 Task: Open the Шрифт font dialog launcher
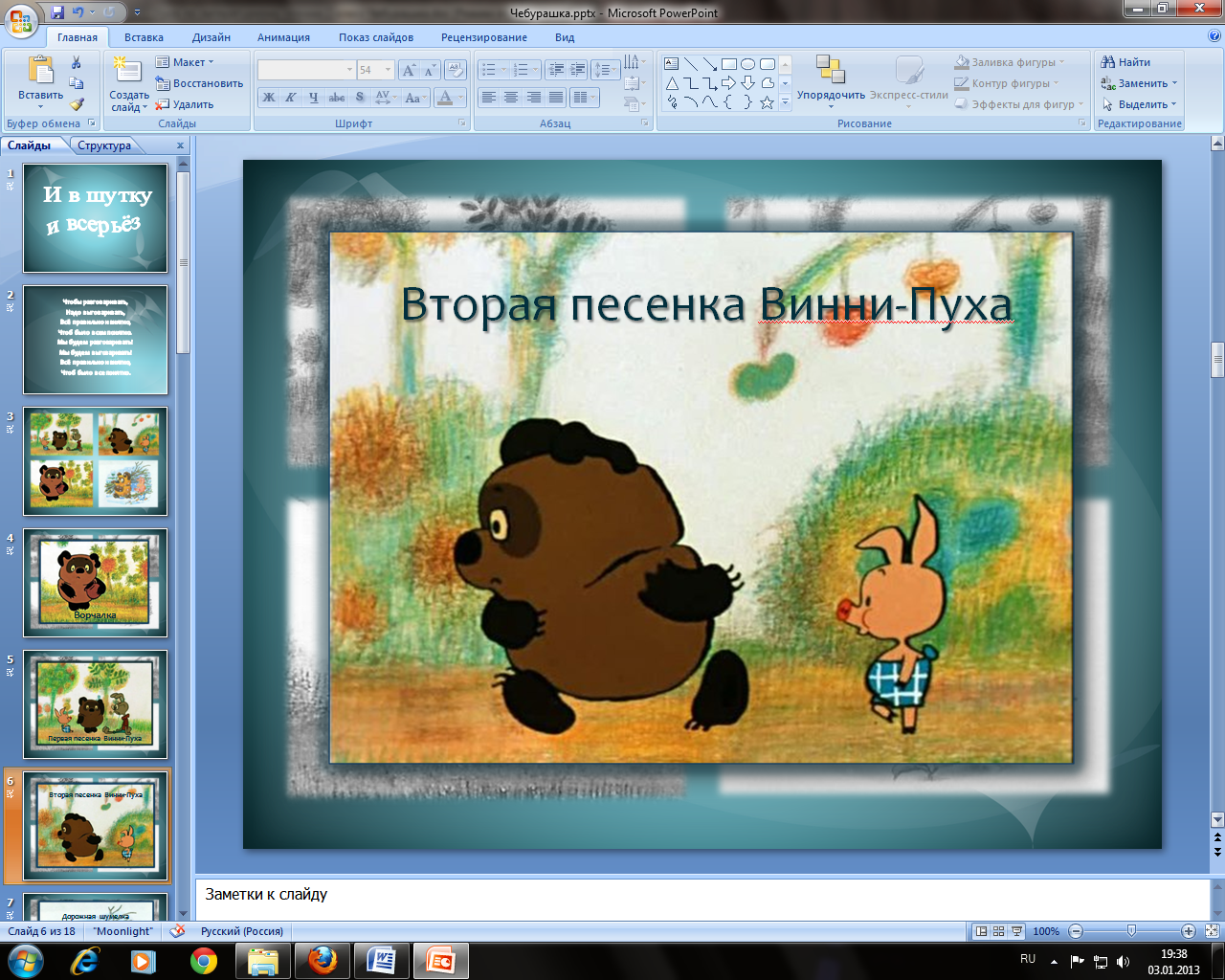click(462, 123)
